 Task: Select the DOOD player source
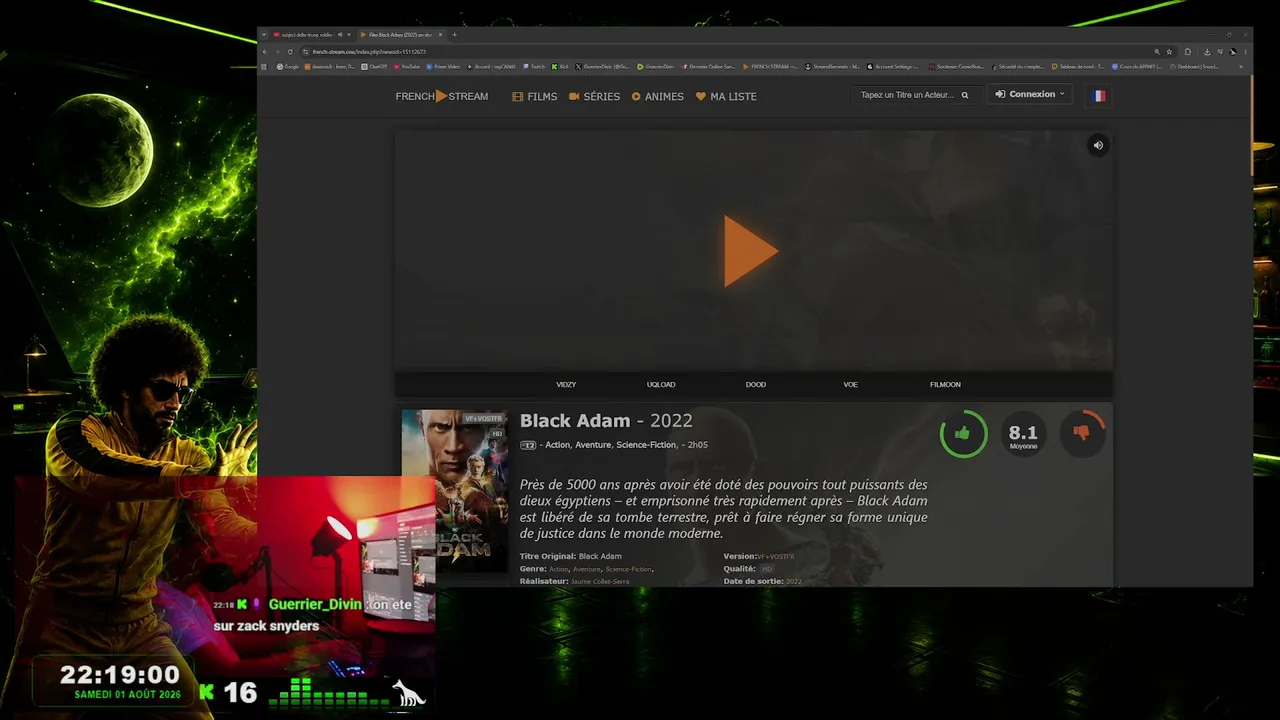[756, 384]
